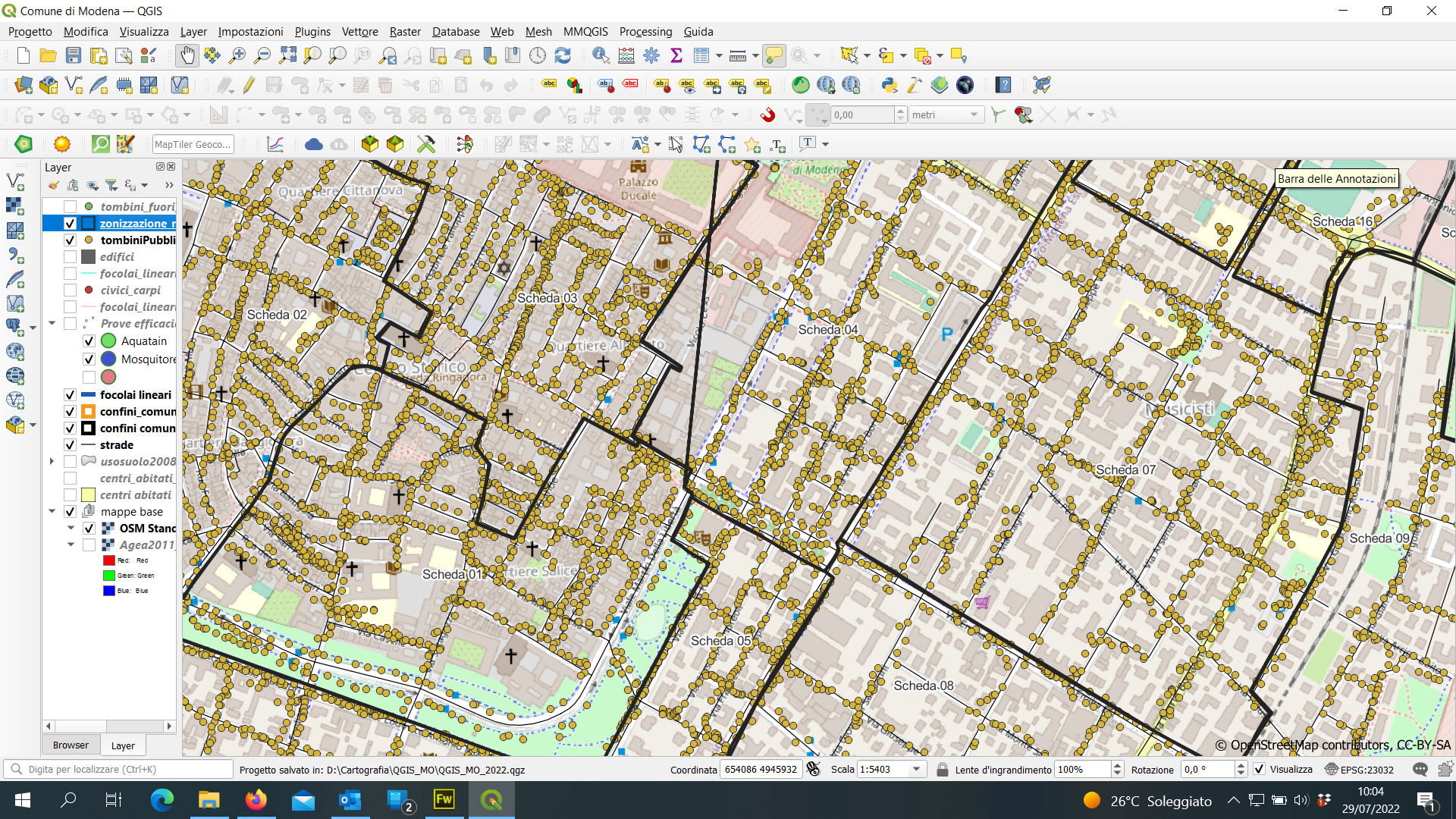The image size is (1456, 819).
Task: Uncheck the focolai lineari layer checkbox
Action: [x=71, y=394]
